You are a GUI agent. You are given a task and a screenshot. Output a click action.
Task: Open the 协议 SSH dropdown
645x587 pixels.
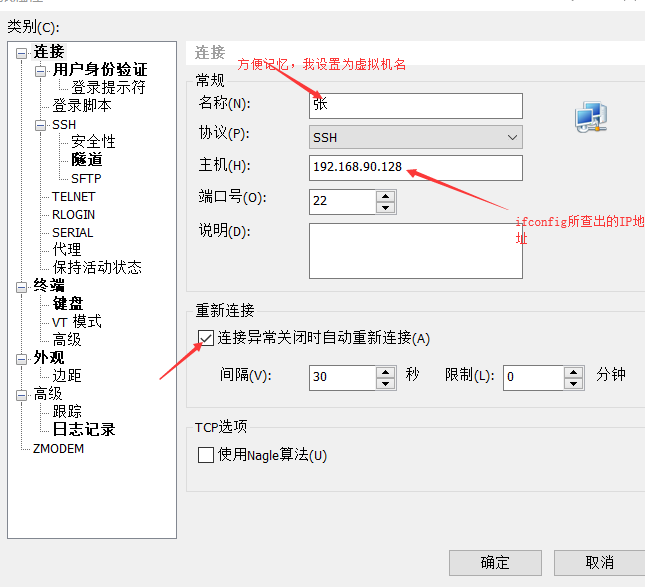[416, 137]
